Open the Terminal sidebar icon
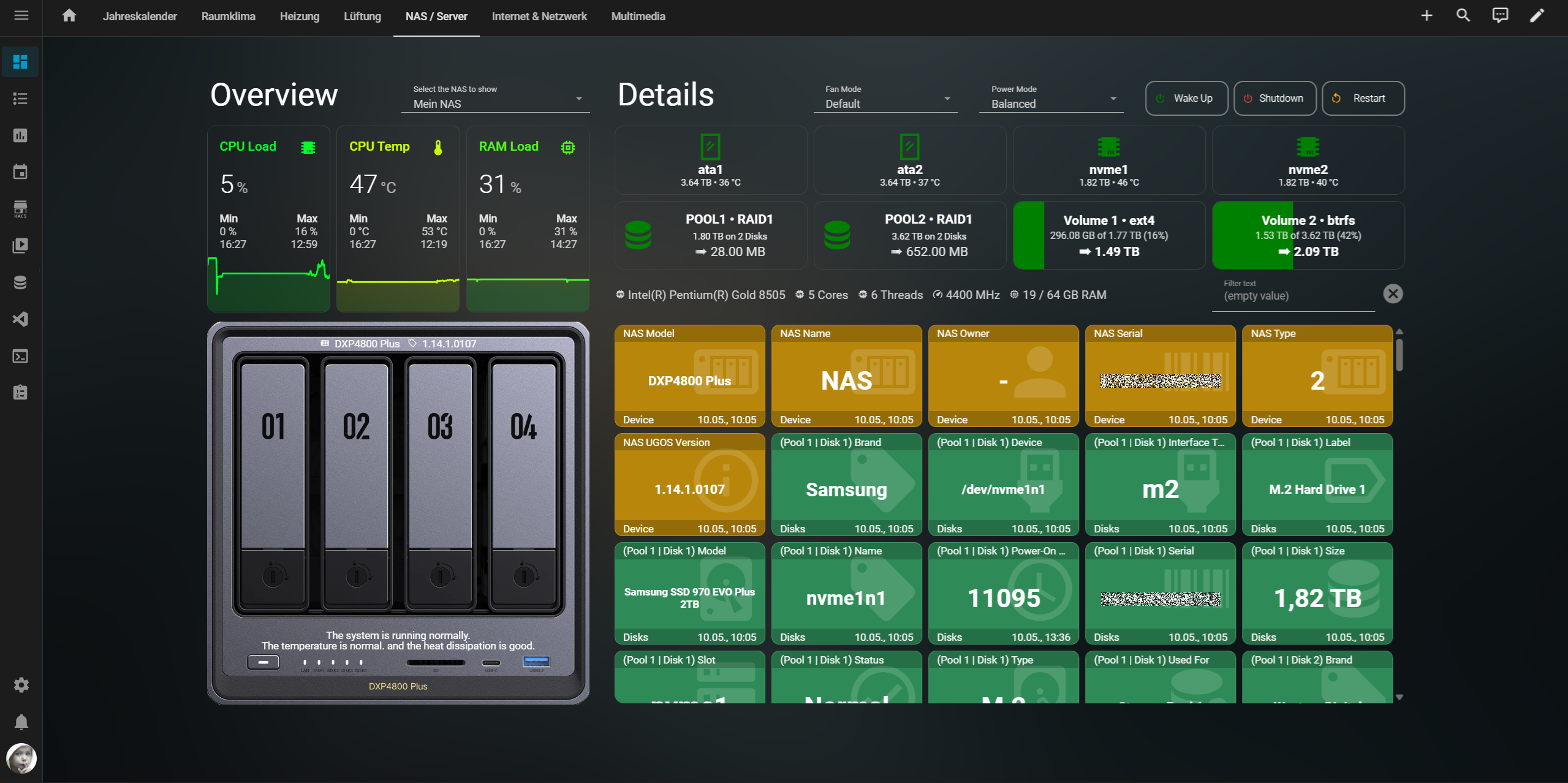The image size is (1568, 783). (20, 356)
